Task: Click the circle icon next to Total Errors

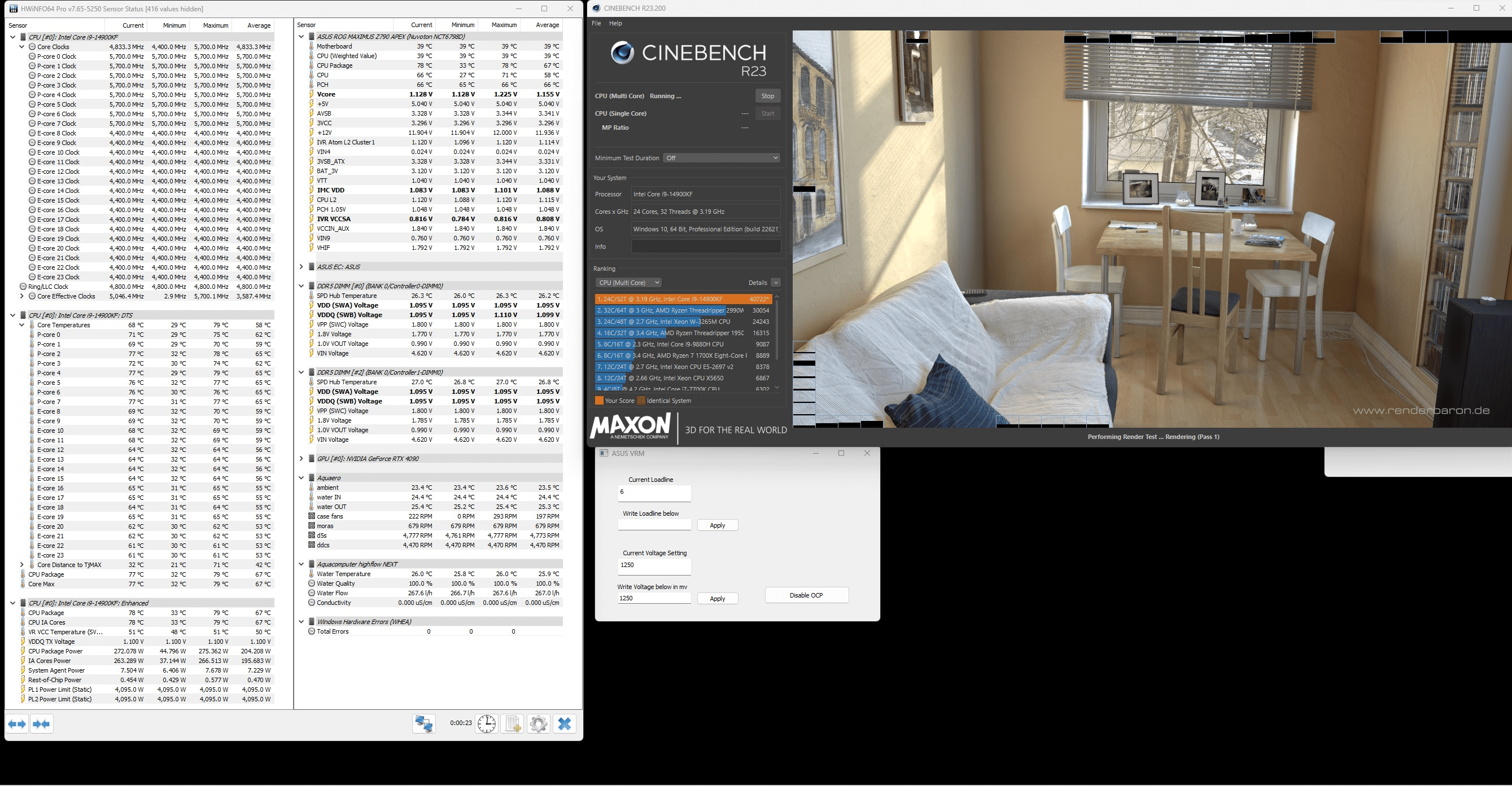Action: [311, 631]
